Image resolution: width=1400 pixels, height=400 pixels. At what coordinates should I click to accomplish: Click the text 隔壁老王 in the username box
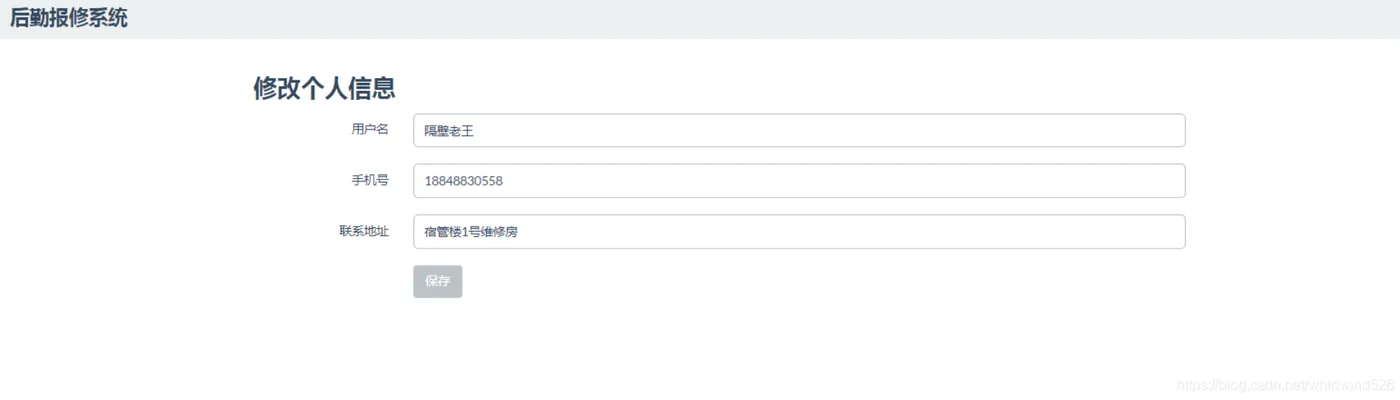coord(448,131)
